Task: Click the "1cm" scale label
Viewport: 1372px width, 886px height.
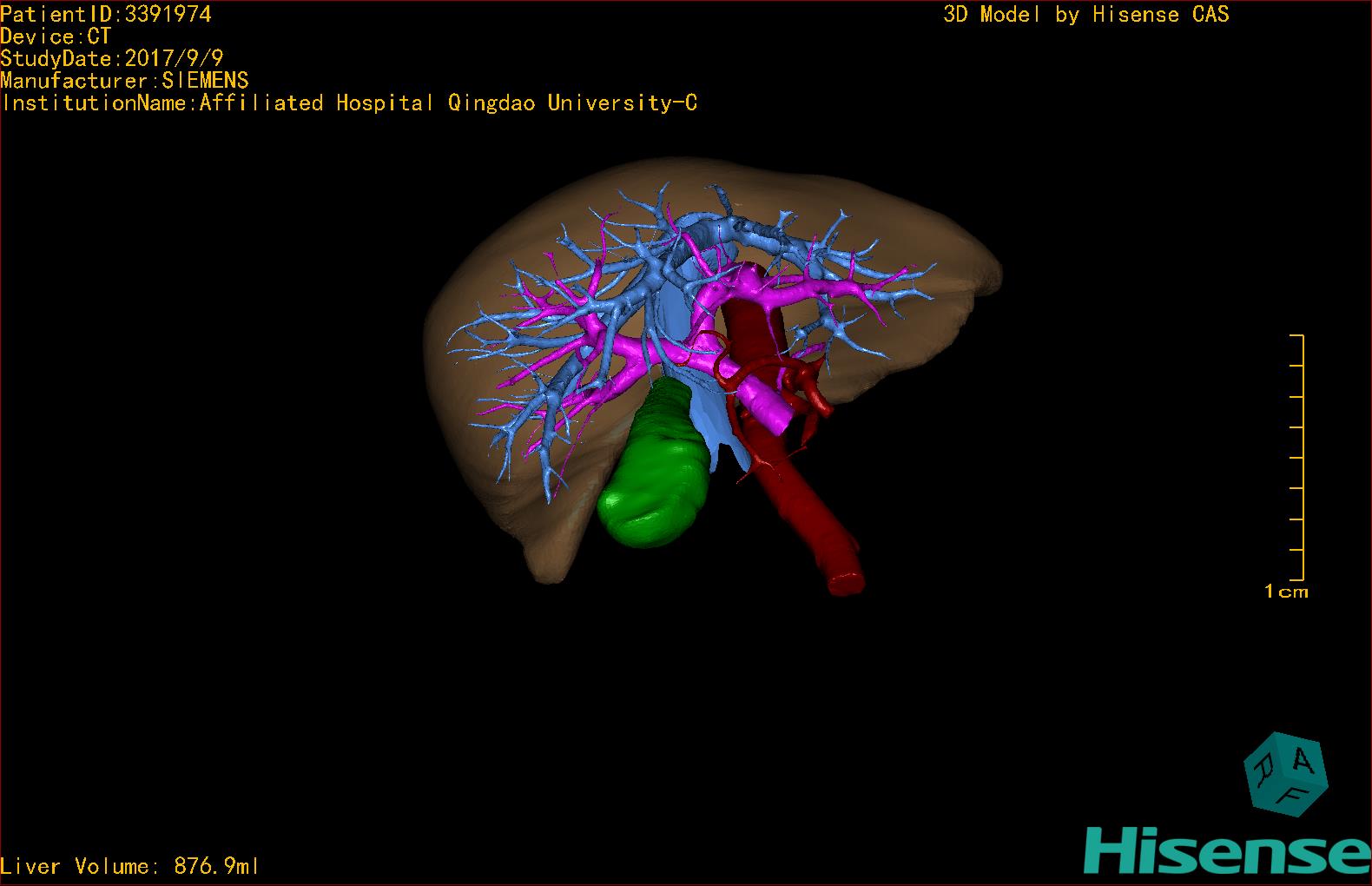Action: click(1286, 592)
